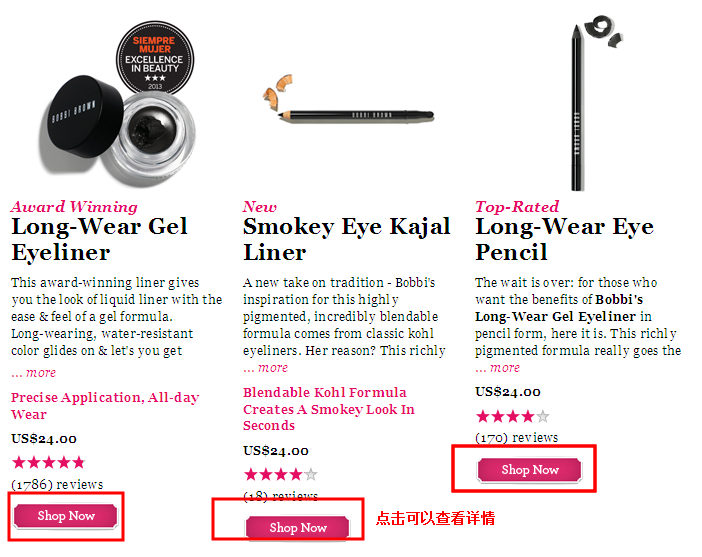
Task: Open the Long-Wear Eye Pencil title link
Action: [x=565, y=239]
